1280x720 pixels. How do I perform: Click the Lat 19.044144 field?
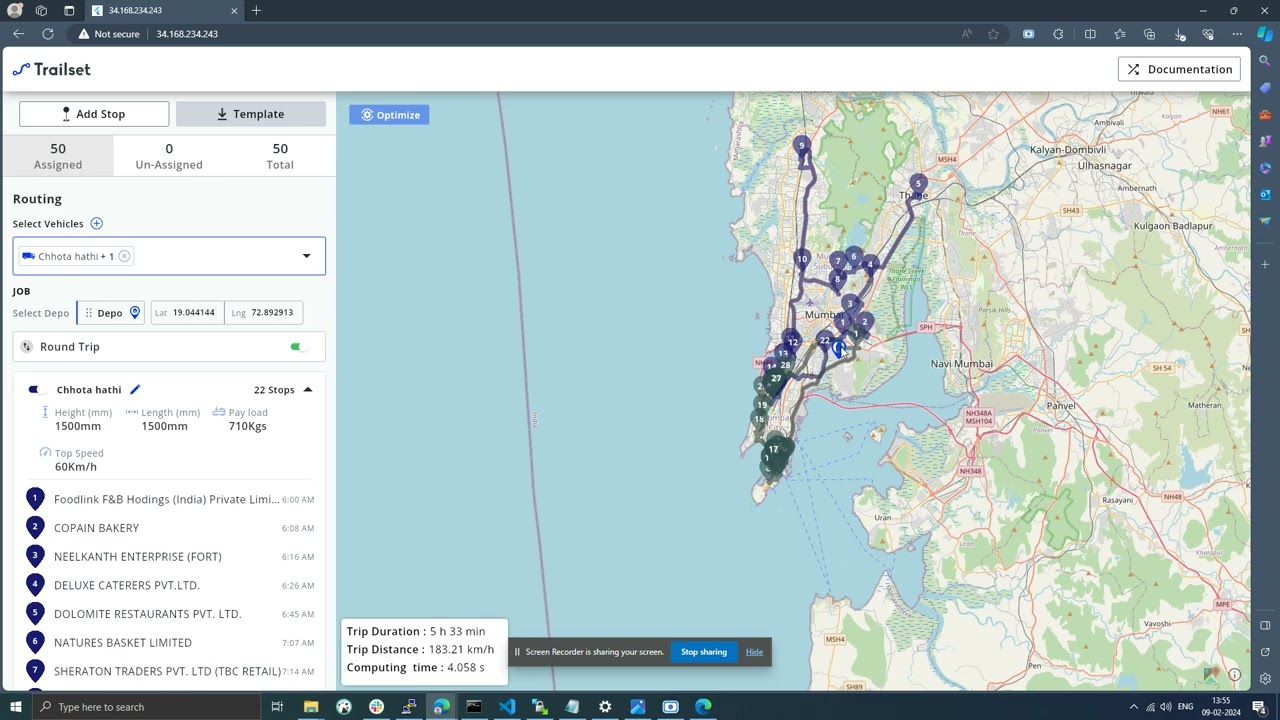[187, 313]
